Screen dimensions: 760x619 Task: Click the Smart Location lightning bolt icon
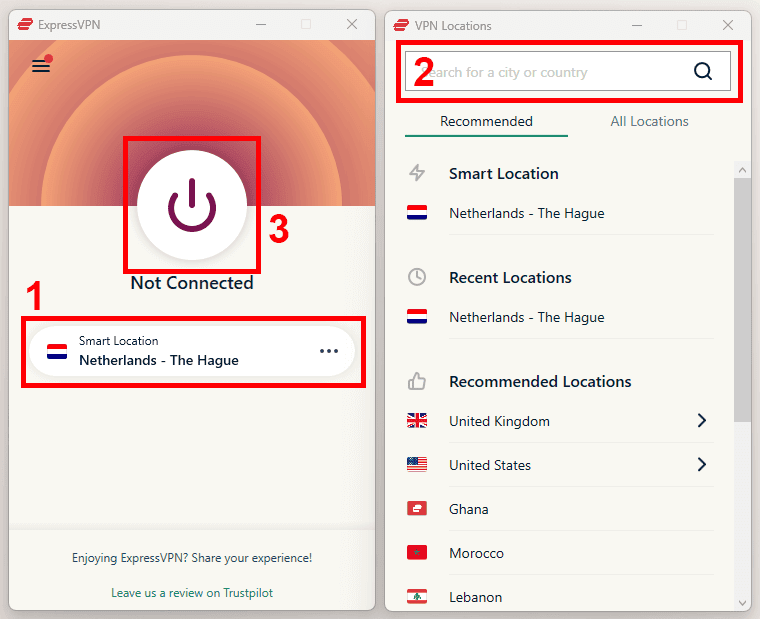(417, 173)
